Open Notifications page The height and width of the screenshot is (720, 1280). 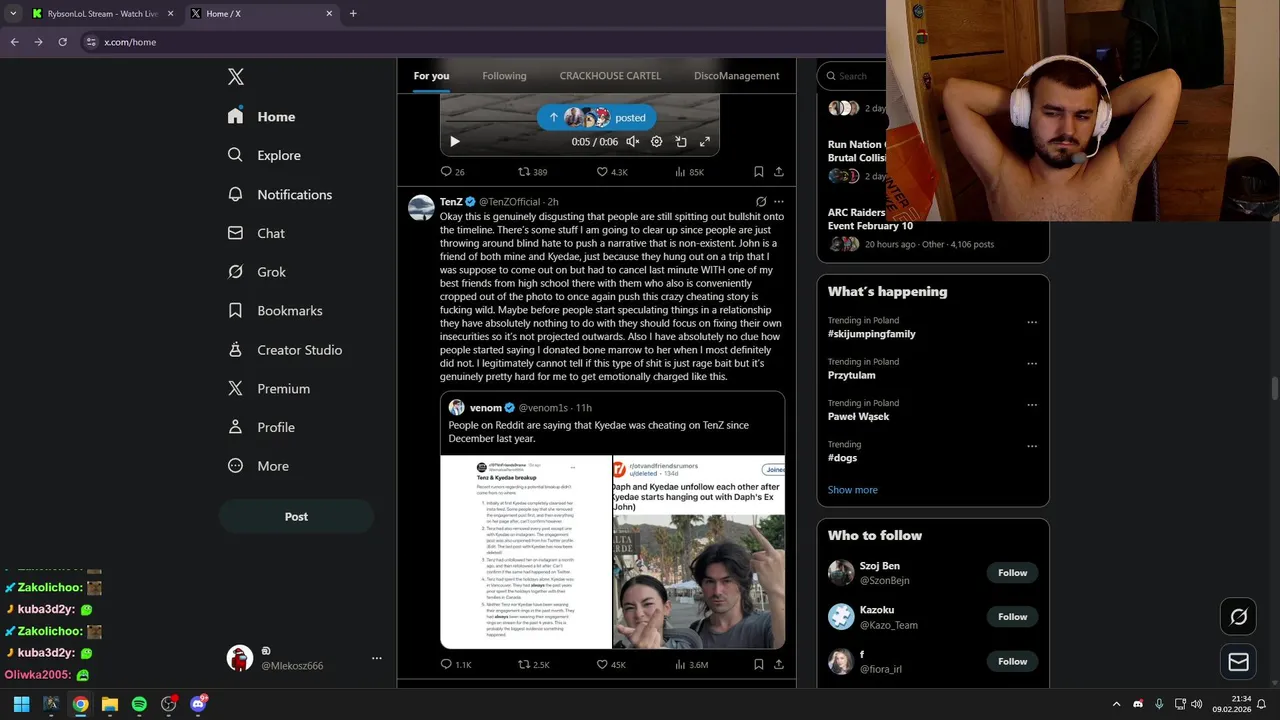[279, 194]
